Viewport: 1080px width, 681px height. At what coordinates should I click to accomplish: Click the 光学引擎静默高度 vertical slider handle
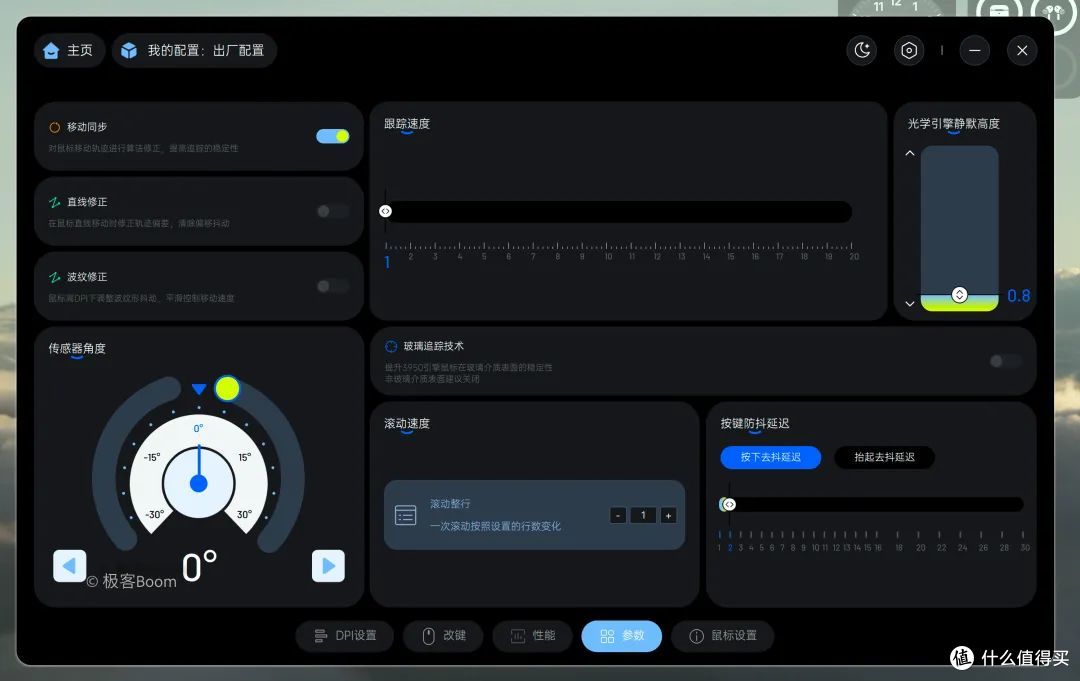pos(959,295)
